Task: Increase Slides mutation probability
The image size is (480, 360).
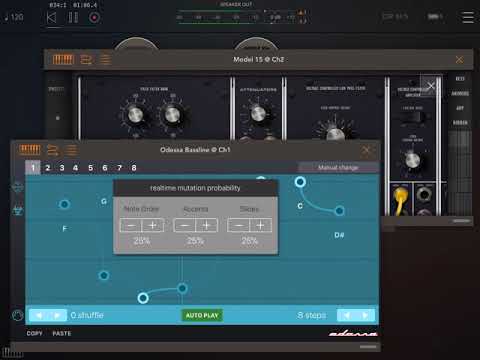Action: coord(260,225)
